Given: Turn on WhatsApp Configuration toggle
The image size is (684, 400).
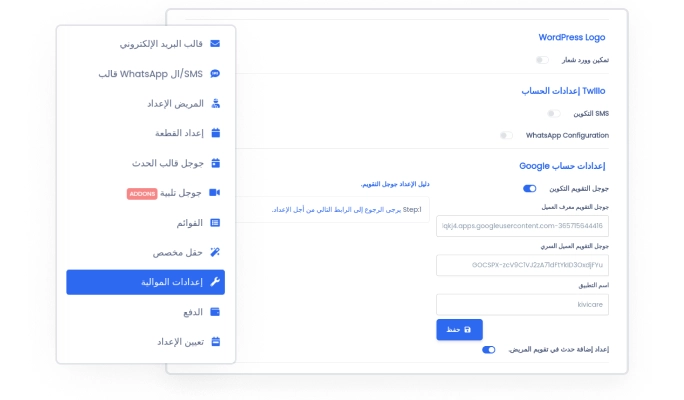Looking at the screenshot, I should pyautogui.click(x=507, y=135).
